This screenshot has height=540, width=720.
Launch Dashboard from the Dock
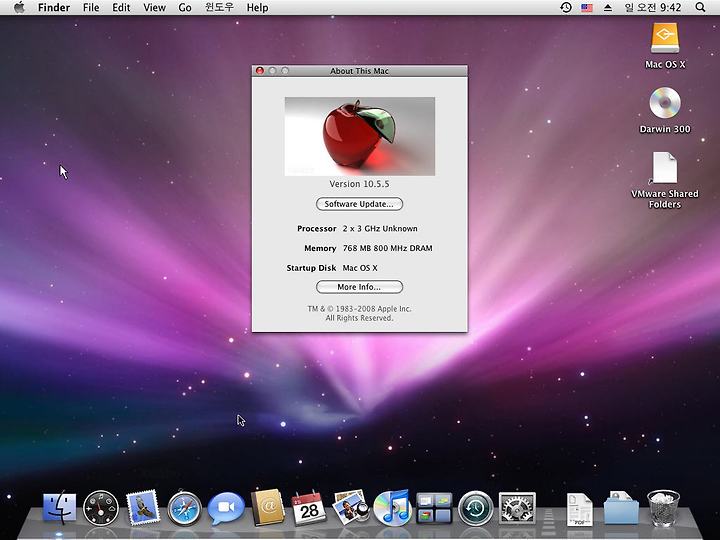(x=101, y=508)
